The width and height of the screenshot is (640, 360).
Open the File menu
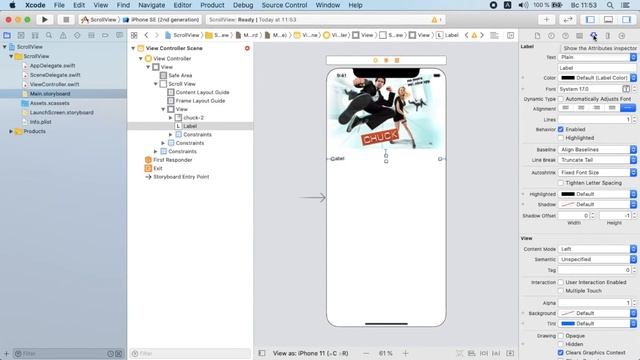pos(59,5)
